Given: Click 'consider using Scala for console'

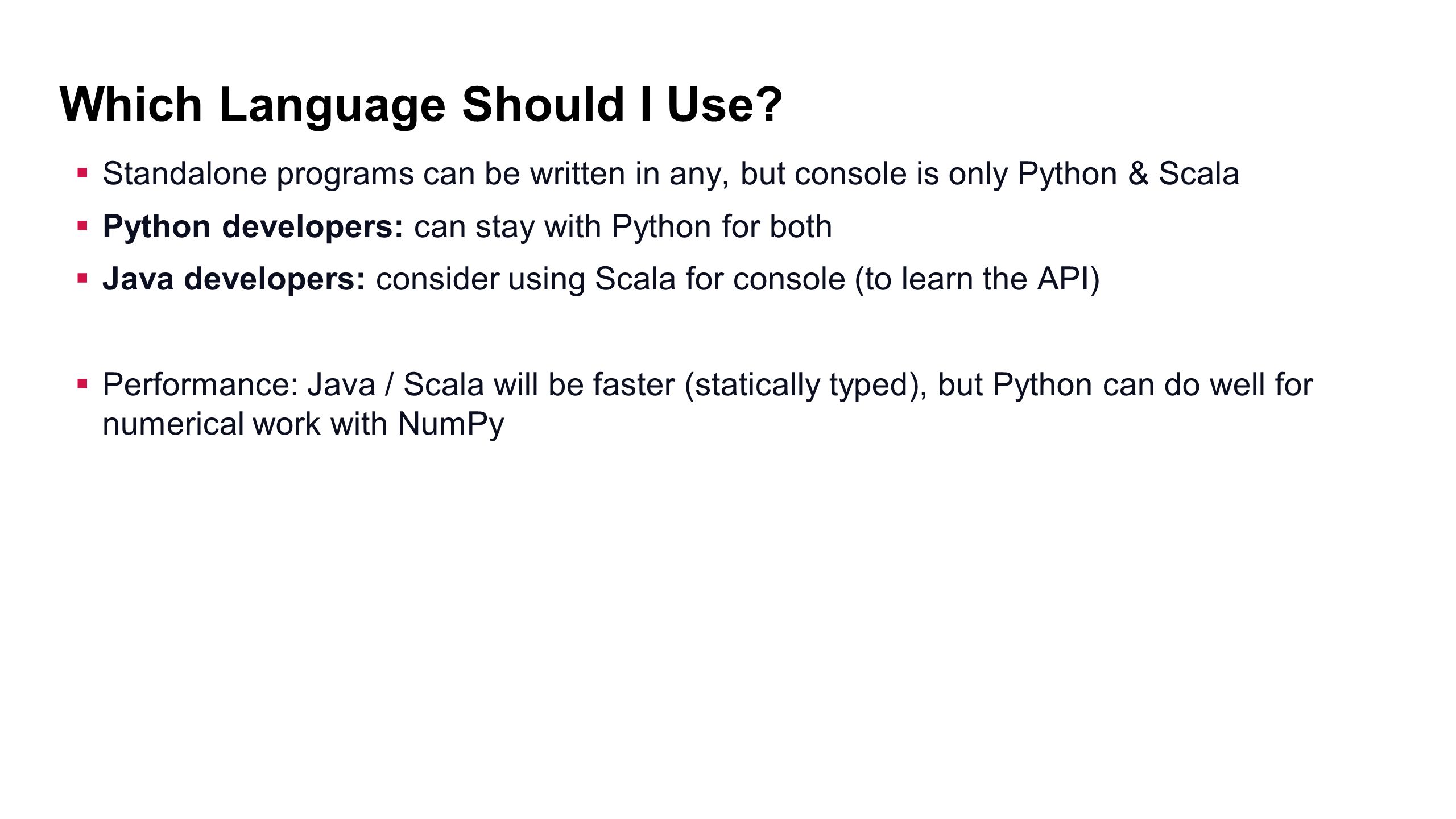Looking at the screenshot, I should (611, 279).
